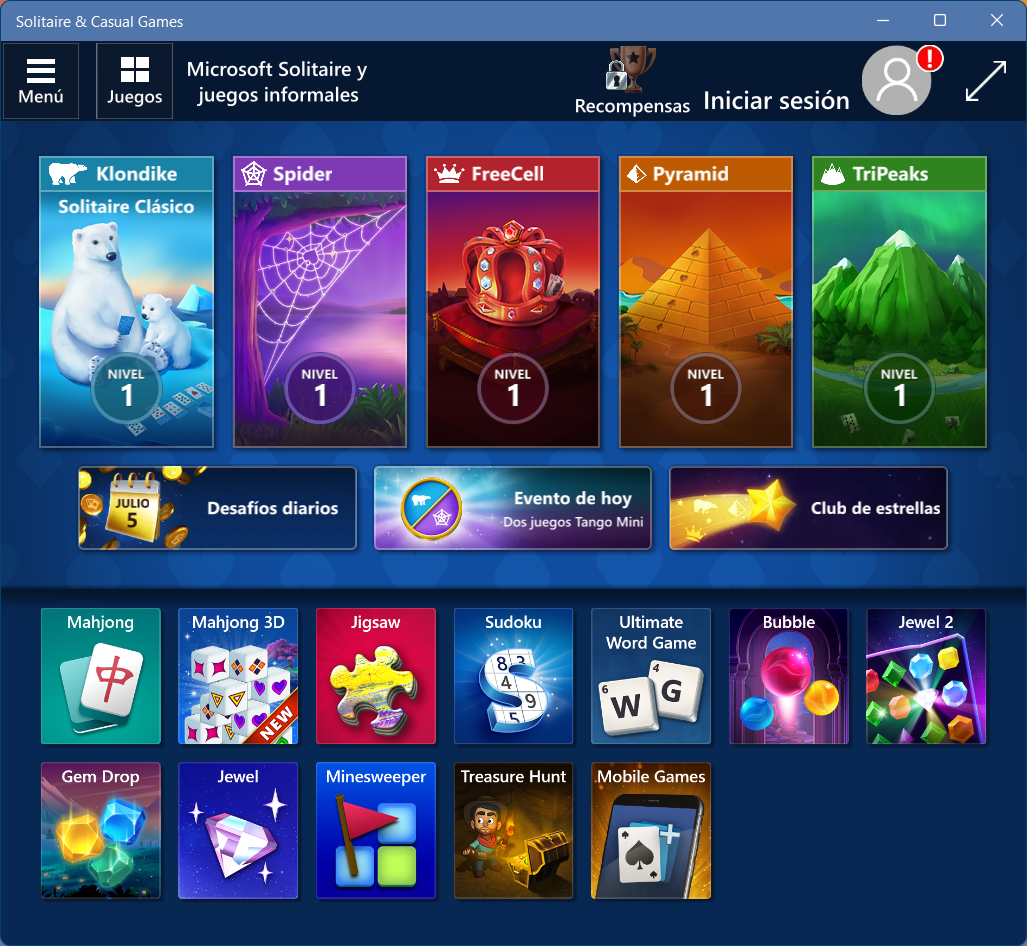Viewport: 1027px width, 946px height.
Task: Select the Spider solitaire card
Action: 320,301
